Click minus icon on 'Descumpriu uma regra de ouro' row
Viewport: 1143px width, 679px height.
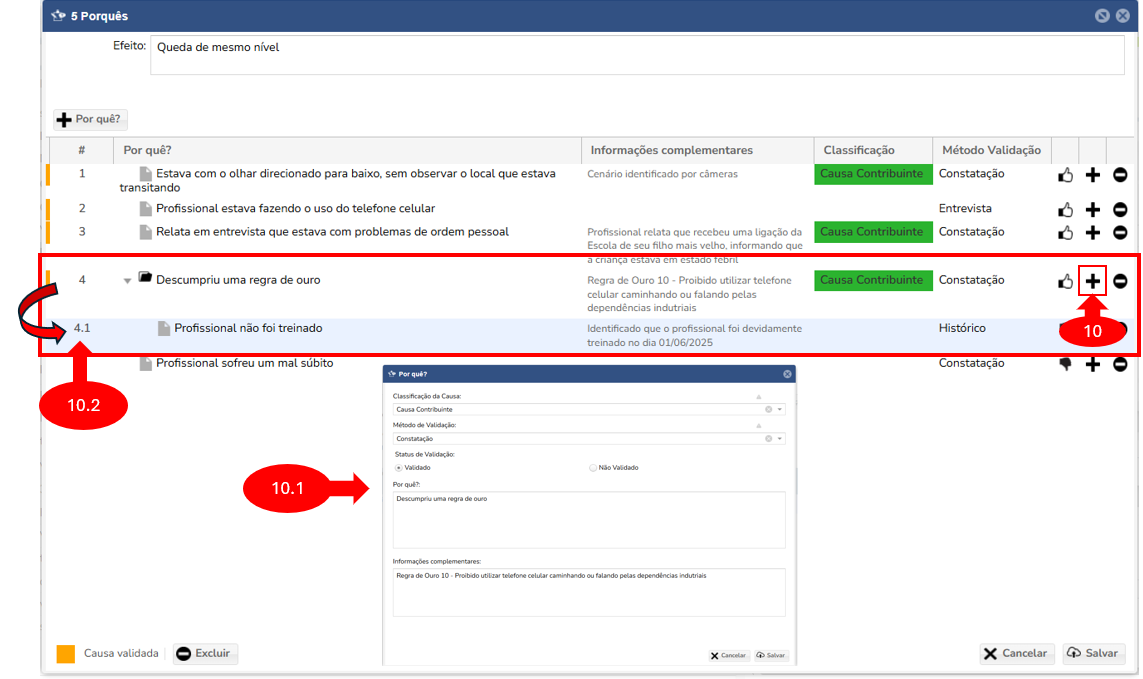tap(1120, 281)
